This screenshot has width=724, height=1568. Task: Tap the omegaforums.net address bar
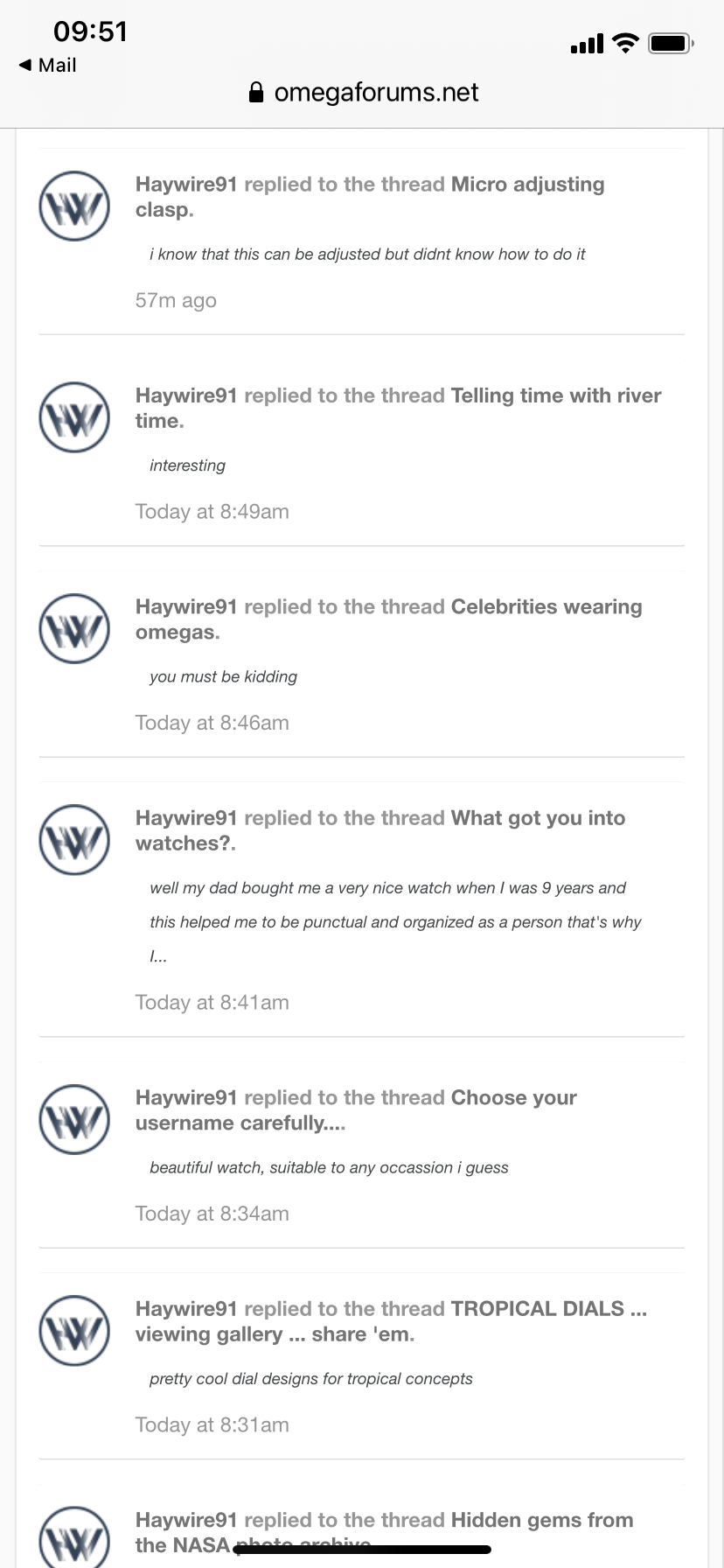click(x=376, y=93)
